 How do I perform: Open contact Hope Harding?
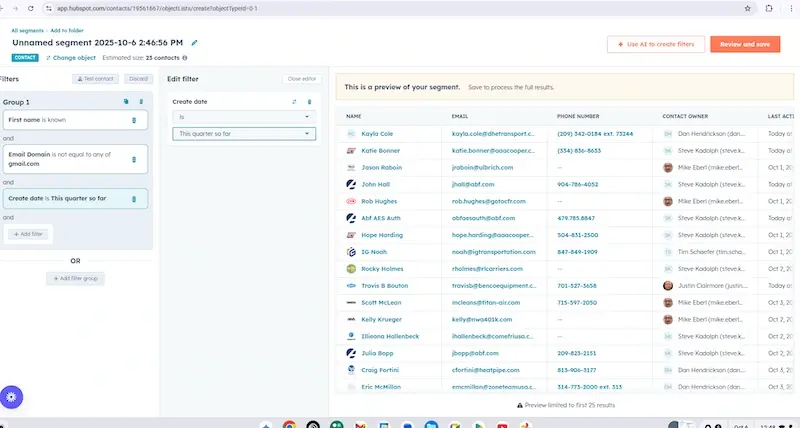pos(382,235)
